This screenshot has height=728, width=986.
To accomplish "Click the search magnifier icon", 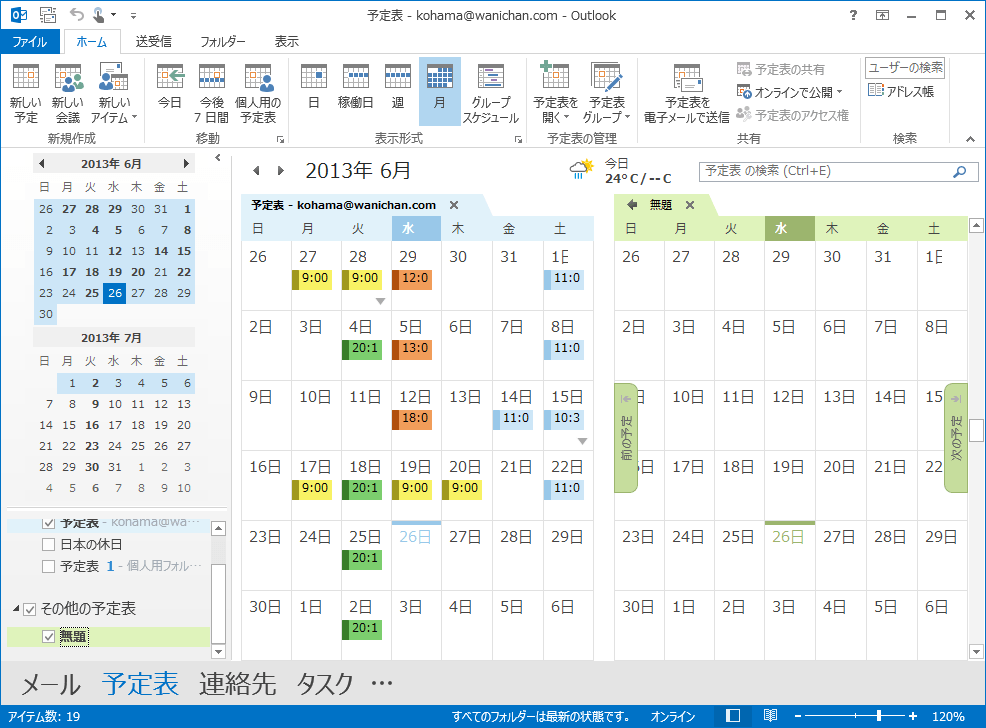I will click(960, 171).
